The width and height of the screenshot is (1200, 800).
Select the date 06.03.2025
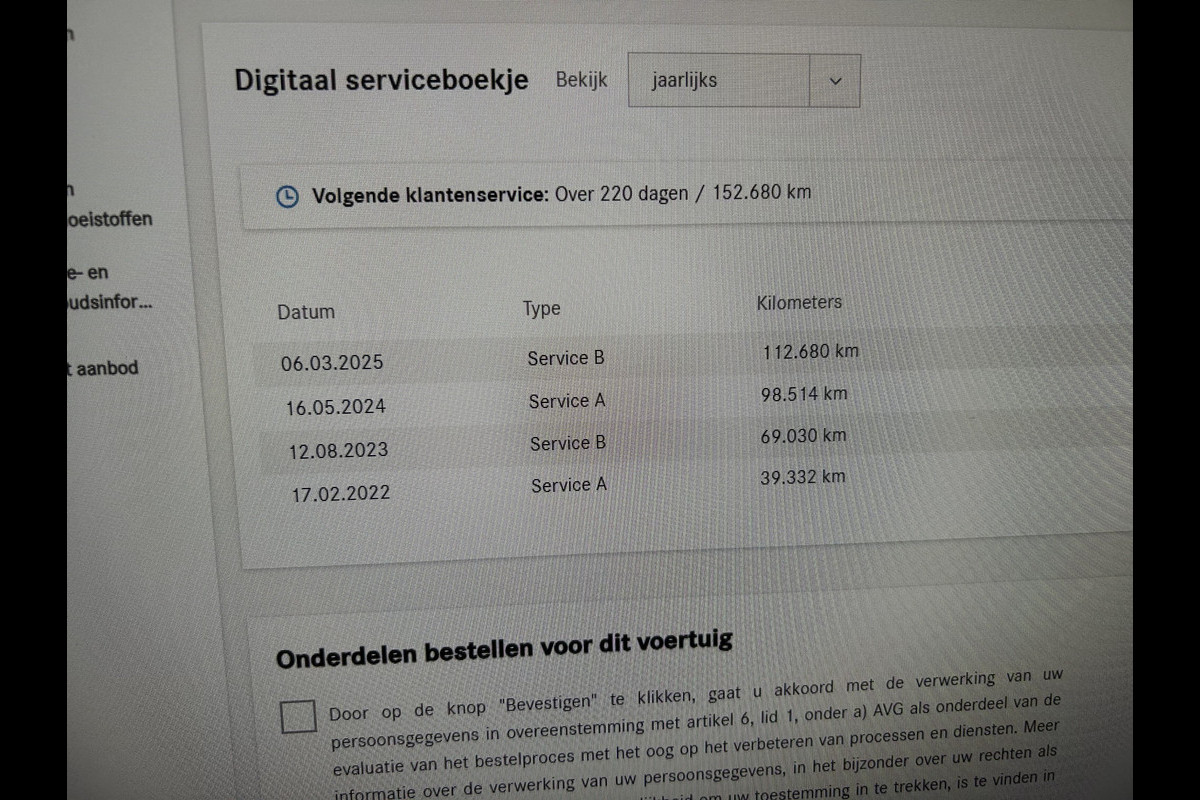point(332,363)
